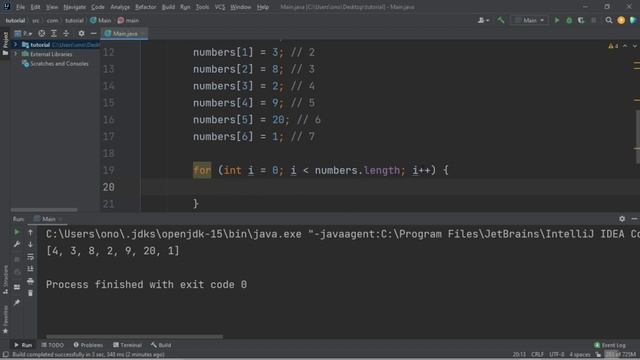Click the Project panel horizontal scrollbar
640x360 pixels.
[44, 210]
